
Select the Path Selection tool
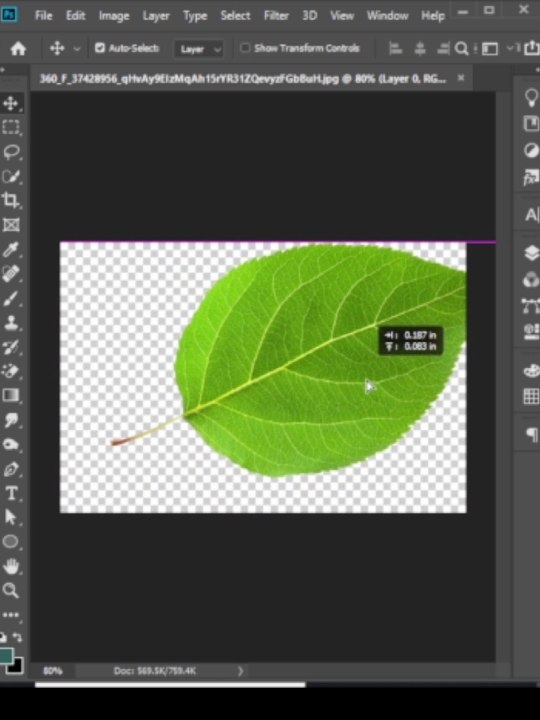click(x=11, y=518)
